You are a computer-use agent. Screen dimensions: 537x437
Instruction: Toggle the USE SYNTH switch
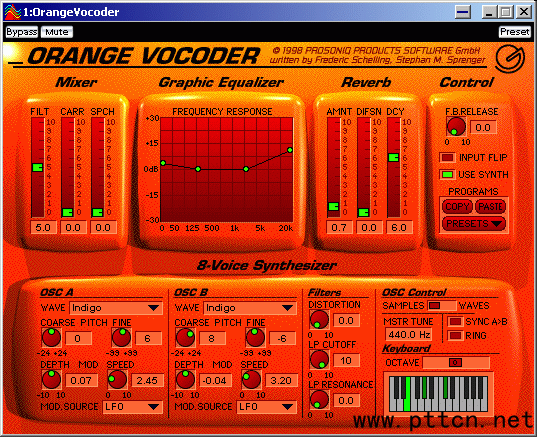447,174
